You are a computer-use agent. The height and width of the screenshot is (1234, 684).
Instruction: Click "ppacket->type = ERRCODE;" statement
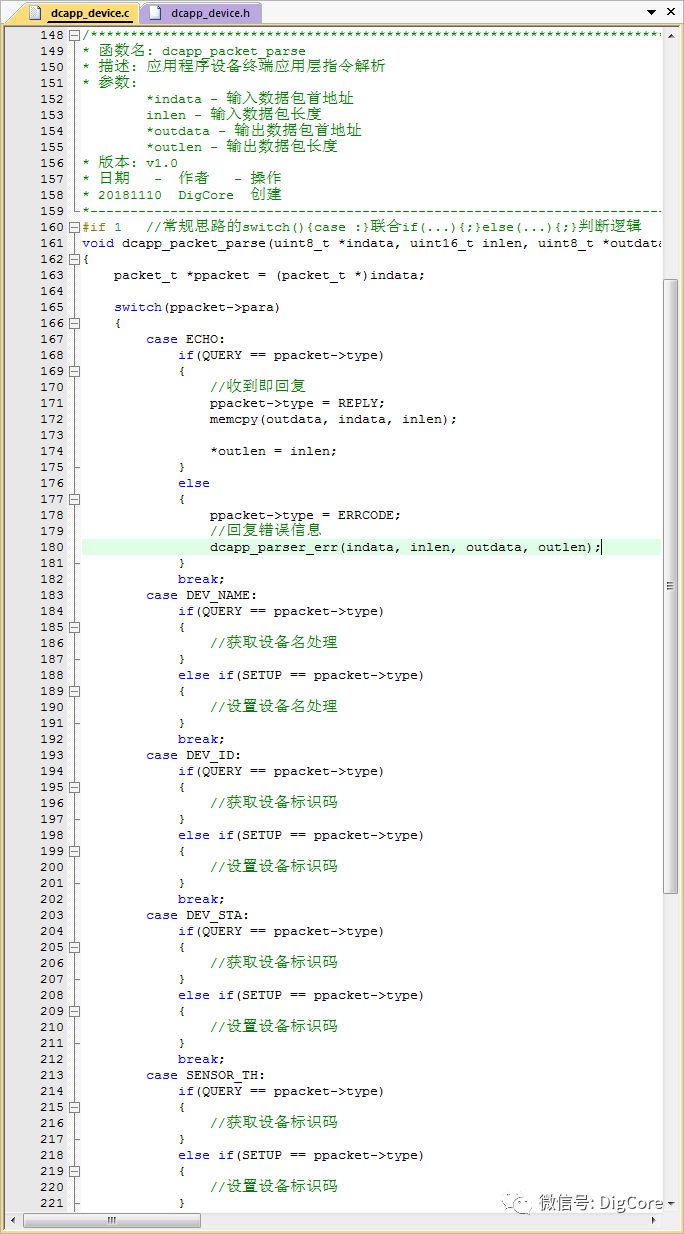[x=305, y=515]
